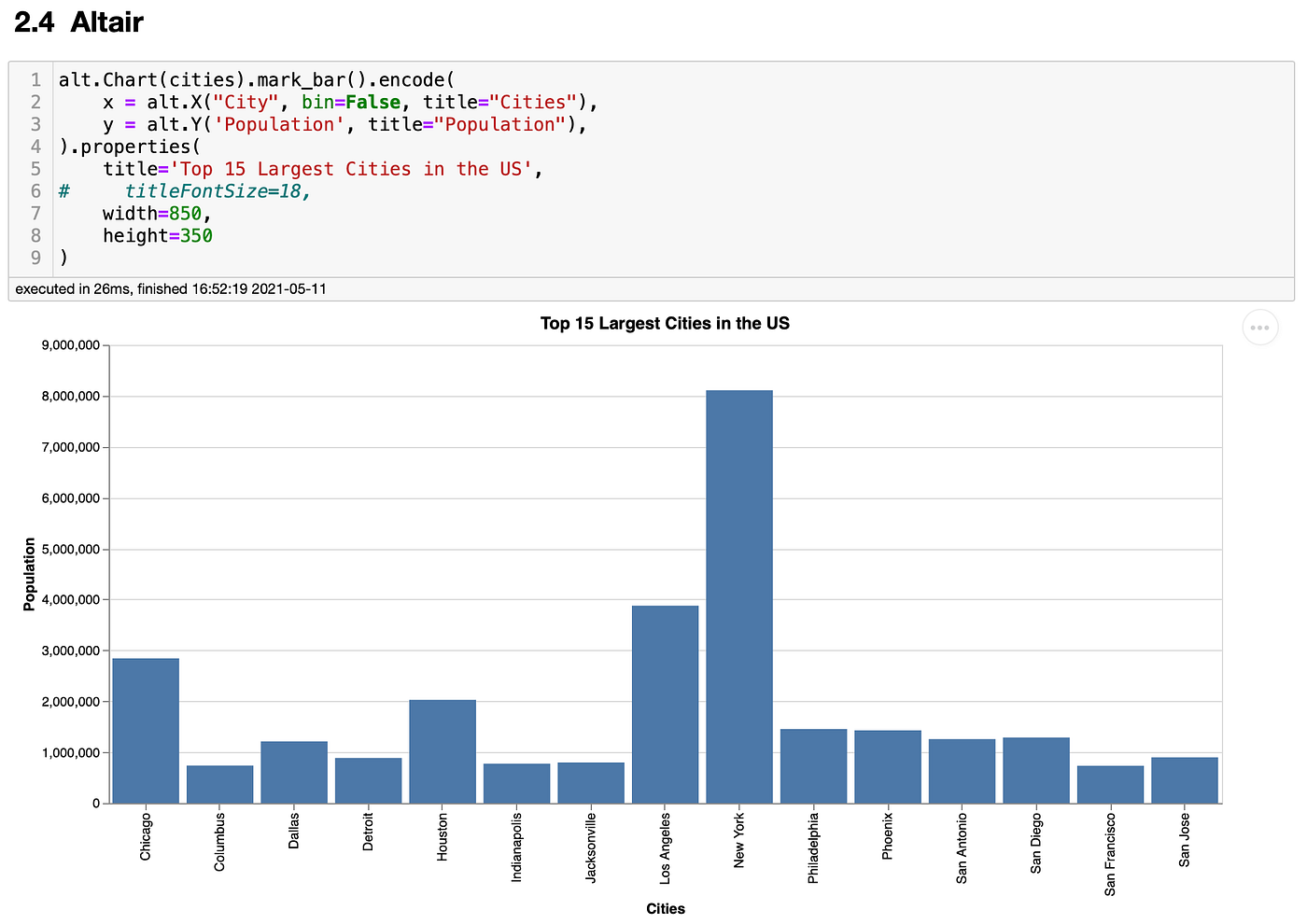Click the Chicago bar on the chart
The image size is (1307, 924).
pyautogui.click(x=145, y=728)
